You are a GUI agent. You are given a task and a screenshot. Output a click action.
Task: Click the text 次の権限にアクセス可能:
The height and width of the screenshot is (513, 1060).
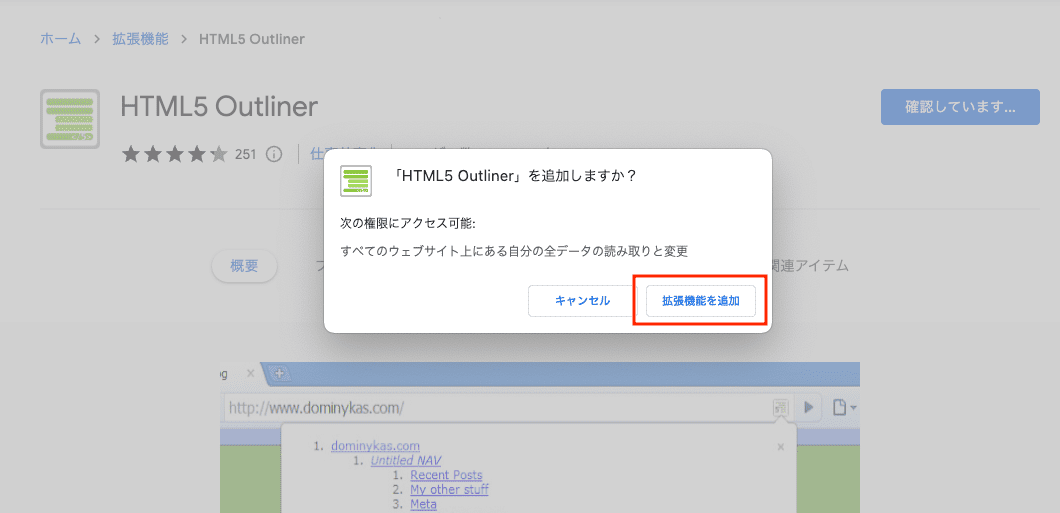pyautogui.click(x=408, y=223)
